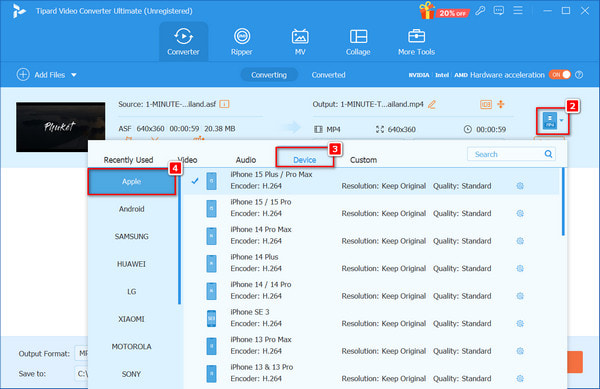Open the feedback chat icon
The width and height of the screenshot is (600, 389).
tap(499, 11)
